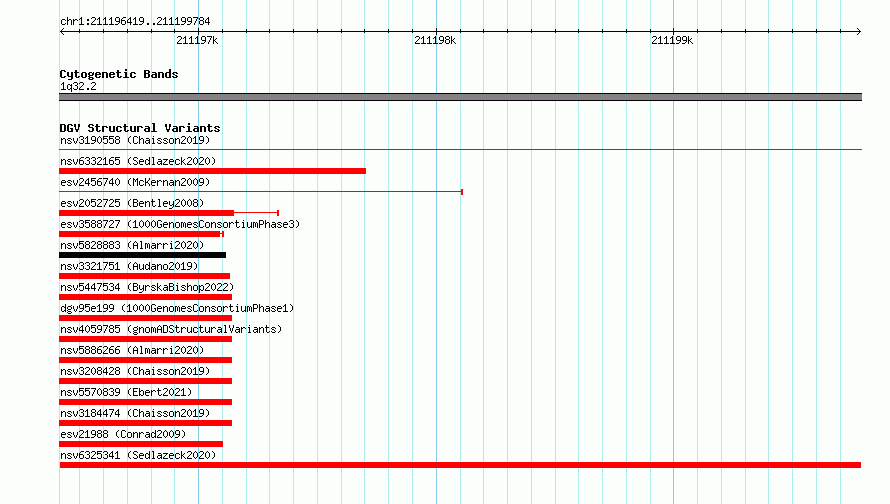Open variant esv2456740 (McKernan2009) label
The image size is (890, 504).
coord(135,182)
